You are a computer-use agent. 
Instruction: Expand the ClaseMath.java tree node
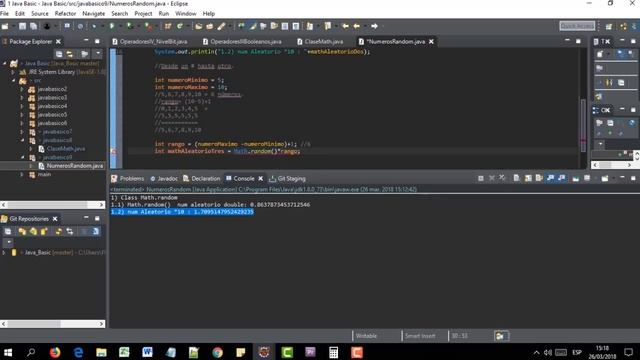31,149
